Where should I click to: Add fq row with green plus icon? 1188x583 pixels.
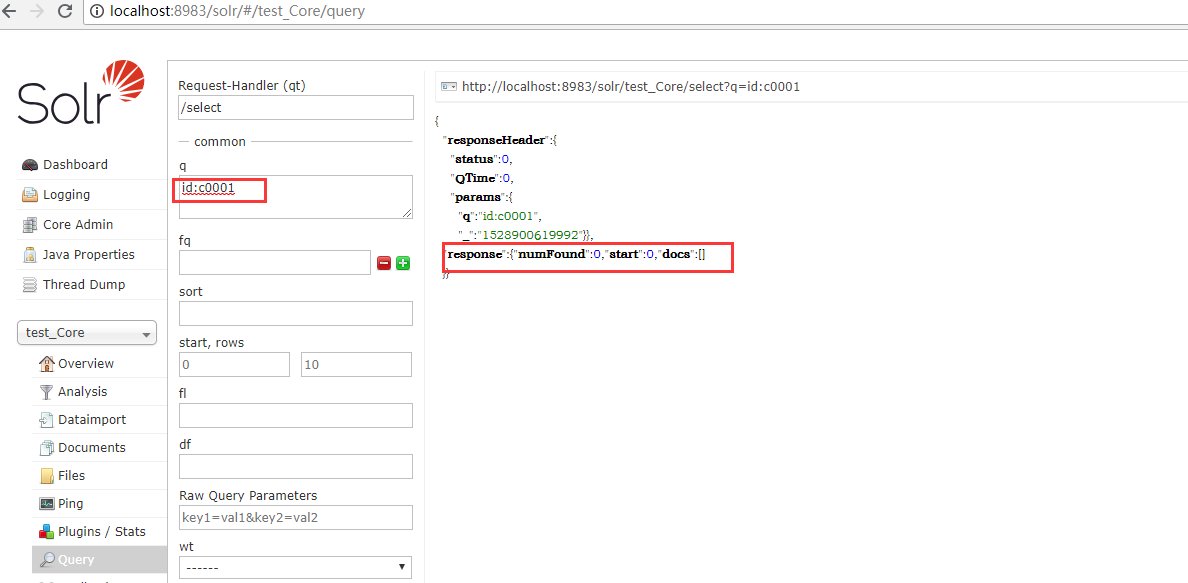(403, 263)
